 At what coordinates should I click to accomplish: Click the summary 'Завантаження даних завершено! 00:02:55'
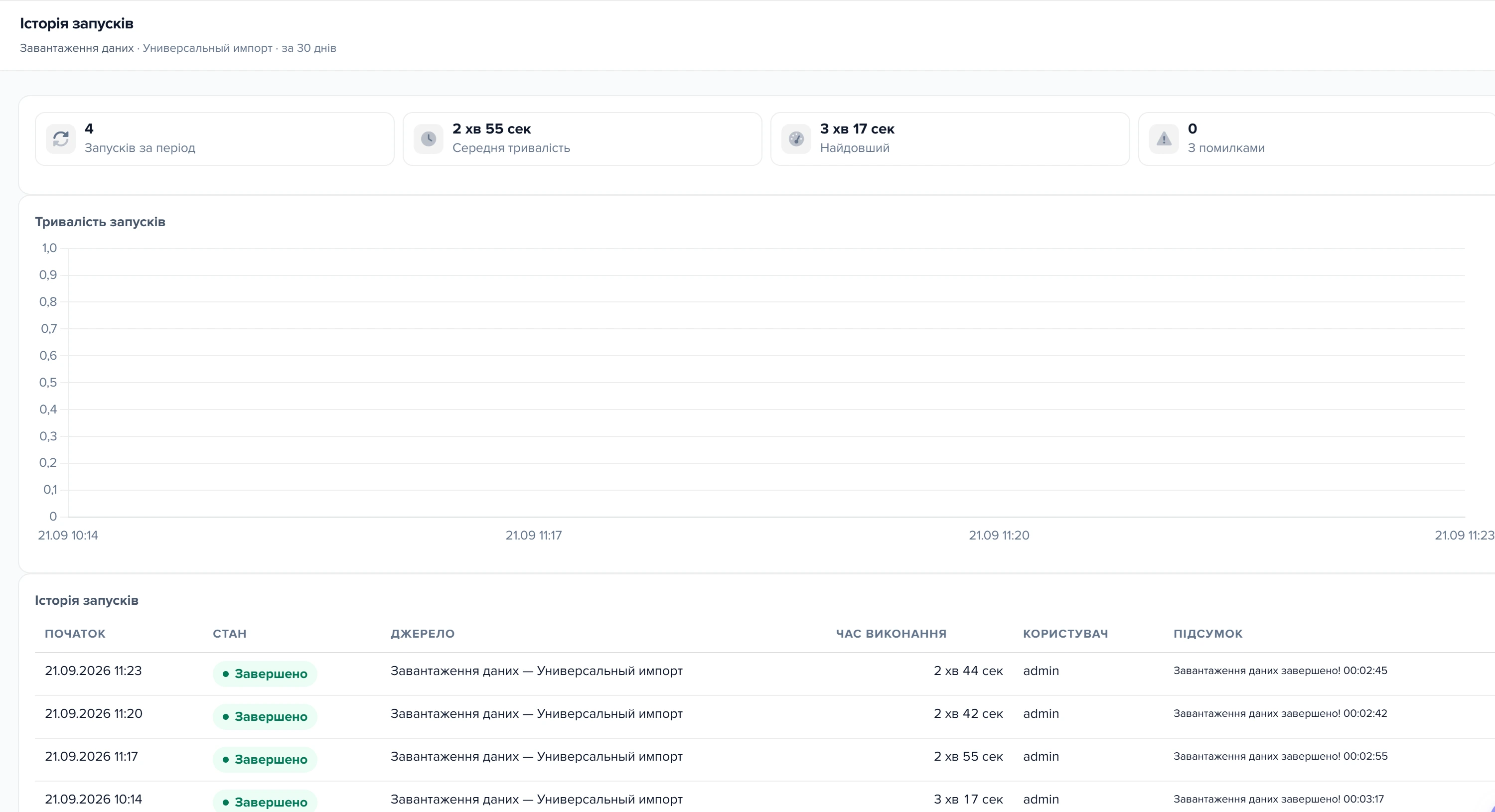click(x=1280, y=756)
